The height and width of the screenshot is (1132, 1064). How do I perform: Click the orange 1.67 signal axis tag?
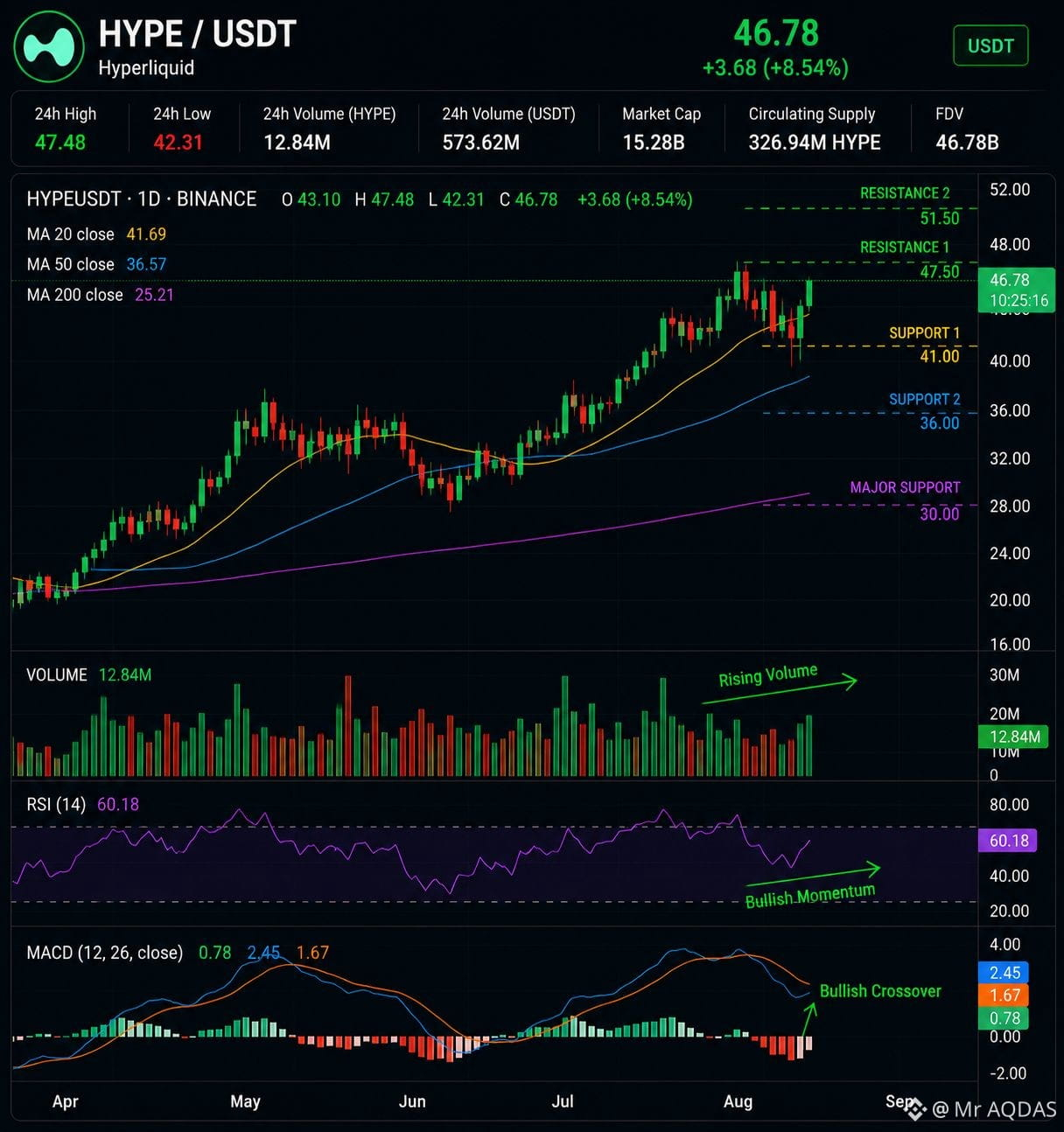[1004, 996]
